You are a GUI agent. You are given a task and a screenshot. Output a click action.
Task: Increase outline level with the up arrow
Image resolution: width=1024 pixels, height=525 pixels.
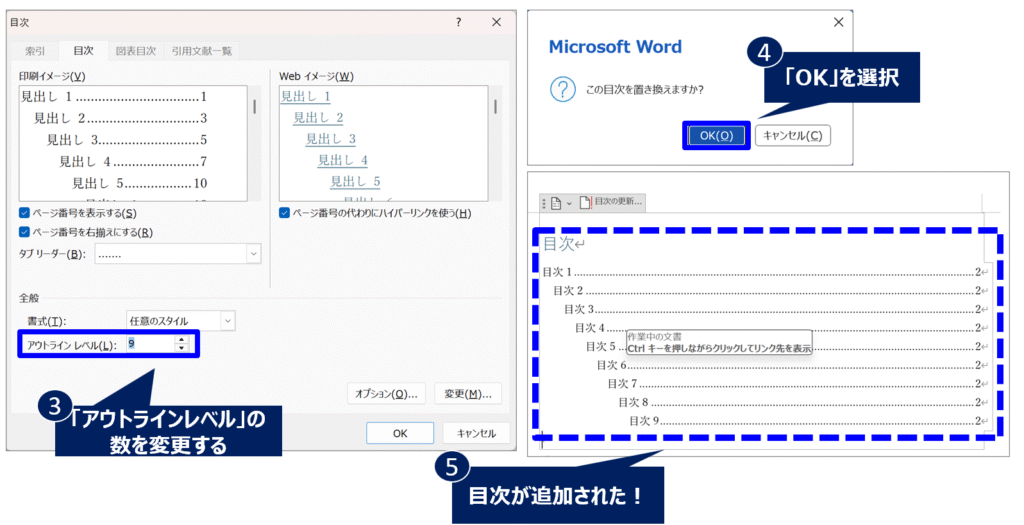(182, 340)
